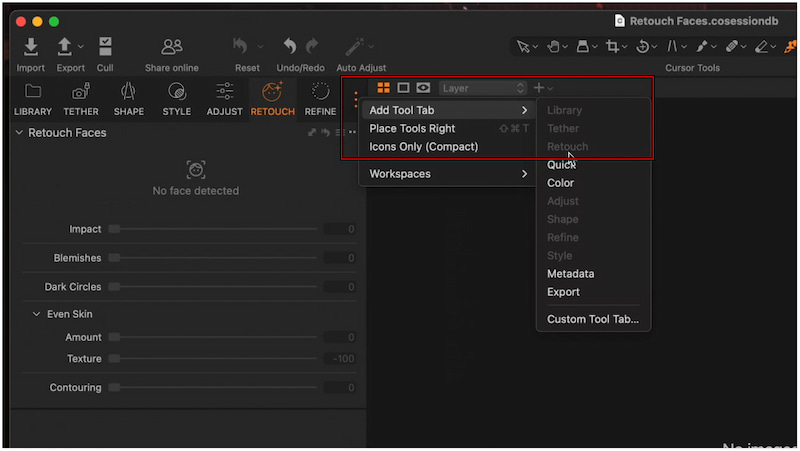Image resolution: width=800 pixels, height=451 pixels.
Task: Click the Reset adjustments icon
Action: pos(240,46)
